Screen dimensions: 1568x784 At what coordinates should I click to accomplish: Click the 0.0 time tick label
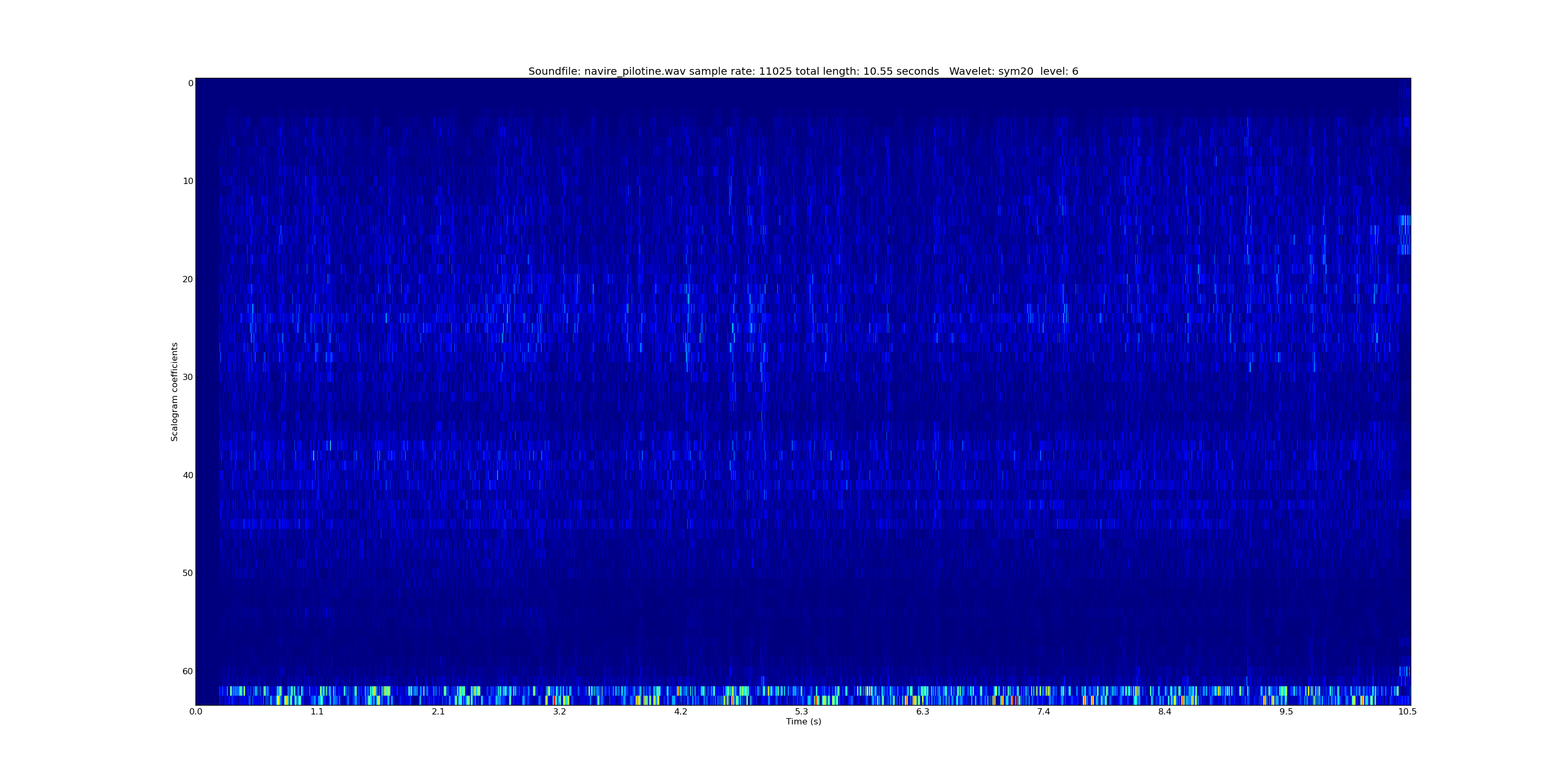(x=195, y=711)
